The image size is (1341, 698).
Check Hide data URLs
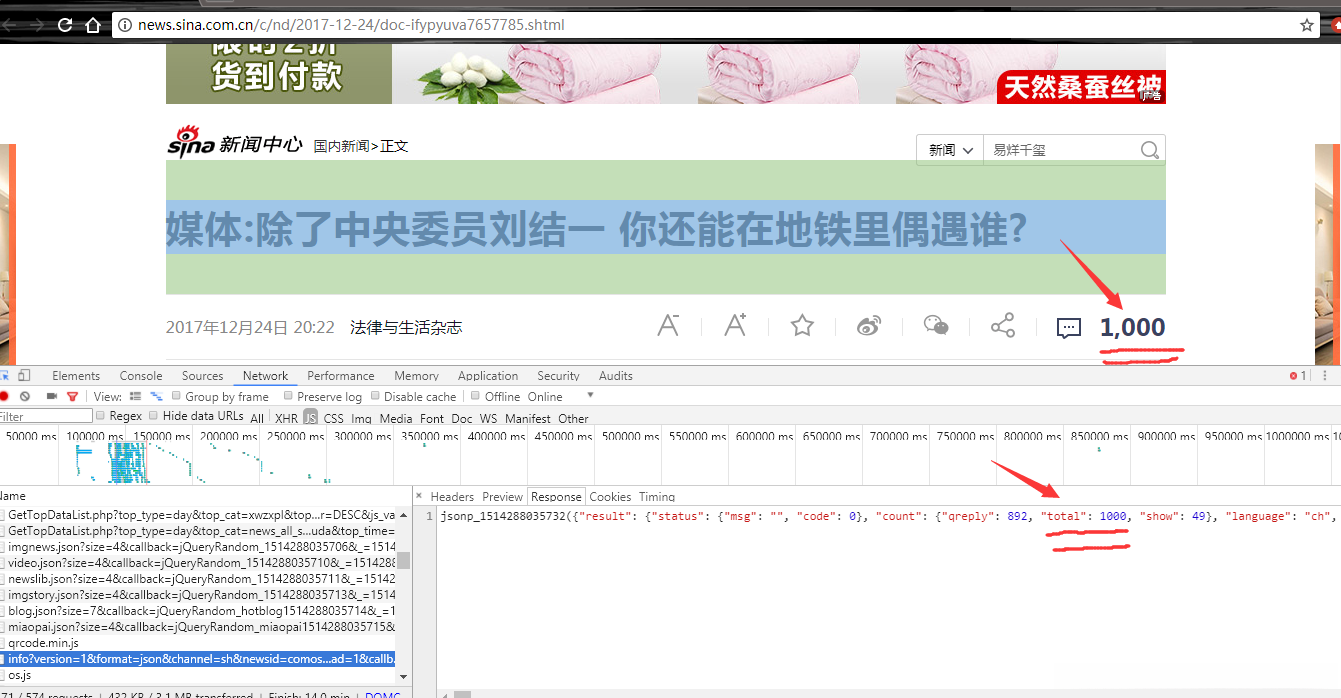[x=153, y=415]
